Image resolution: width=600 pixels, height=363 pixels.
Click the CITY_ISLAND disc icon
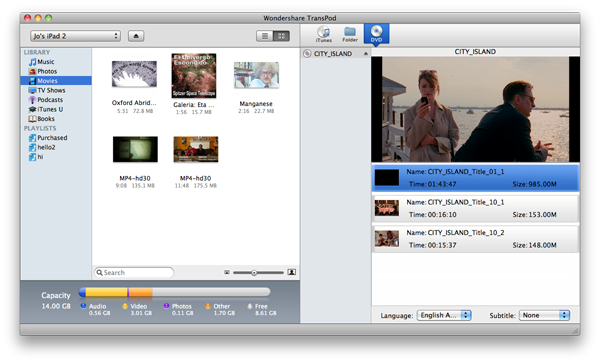[x=307, y=54]
